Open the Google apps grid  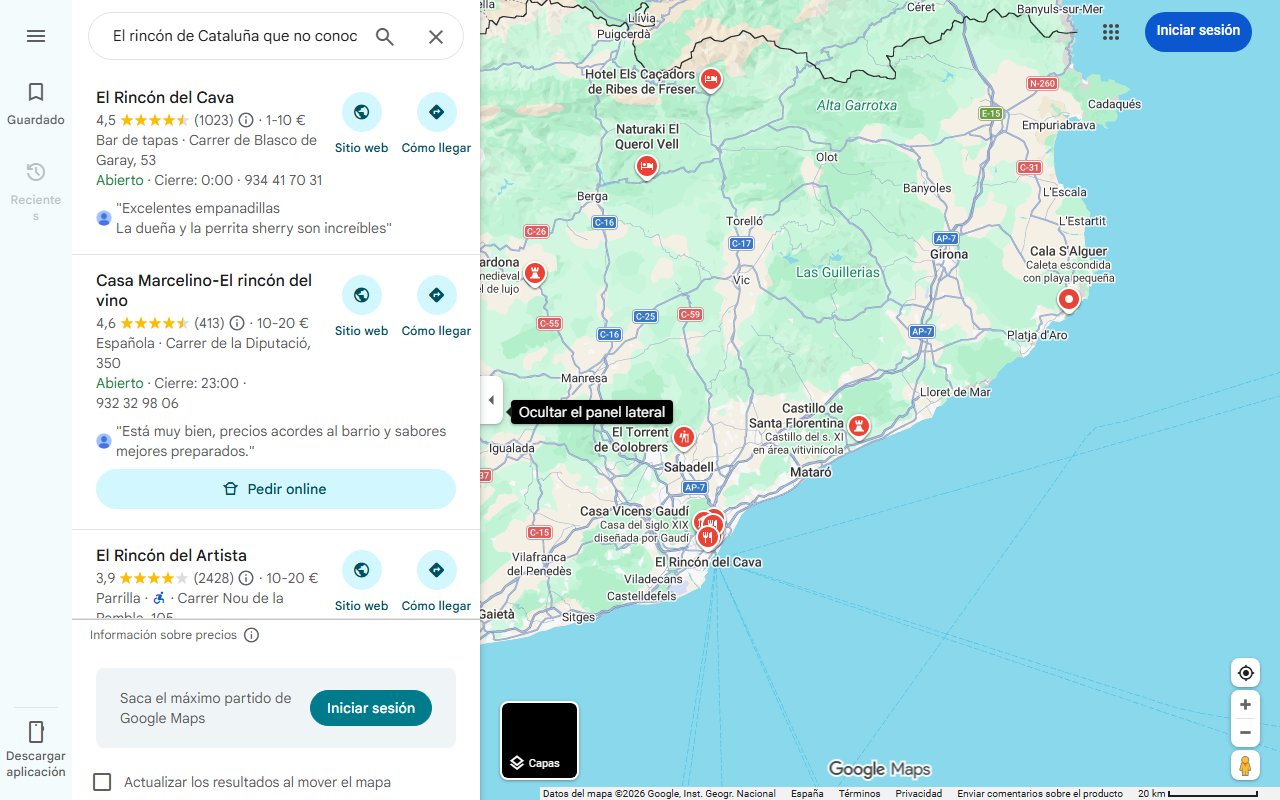click(1110, 32)
